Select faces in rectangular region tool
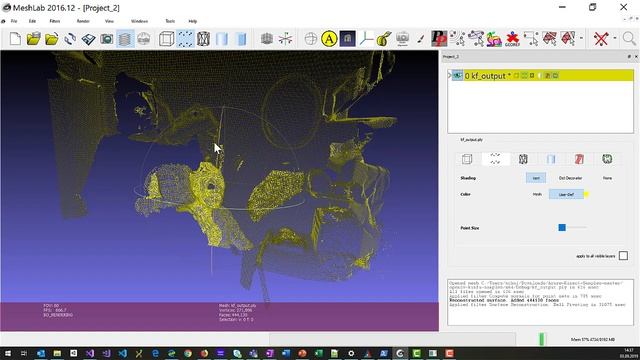 coord(549,39)
